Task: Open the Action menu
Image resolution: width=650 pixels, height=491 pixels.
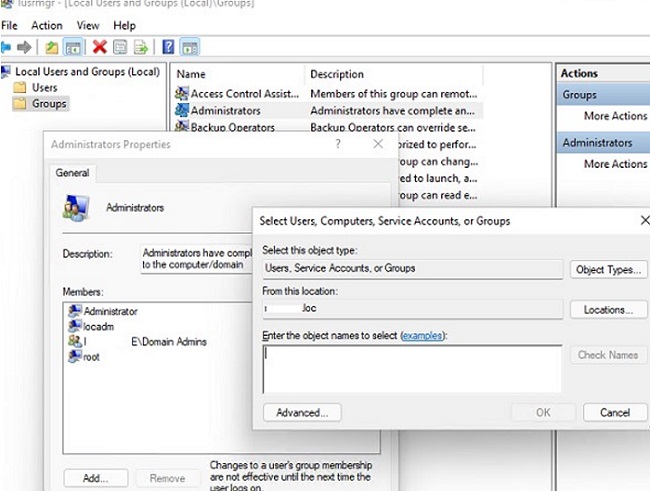Action: click(46, 25)
